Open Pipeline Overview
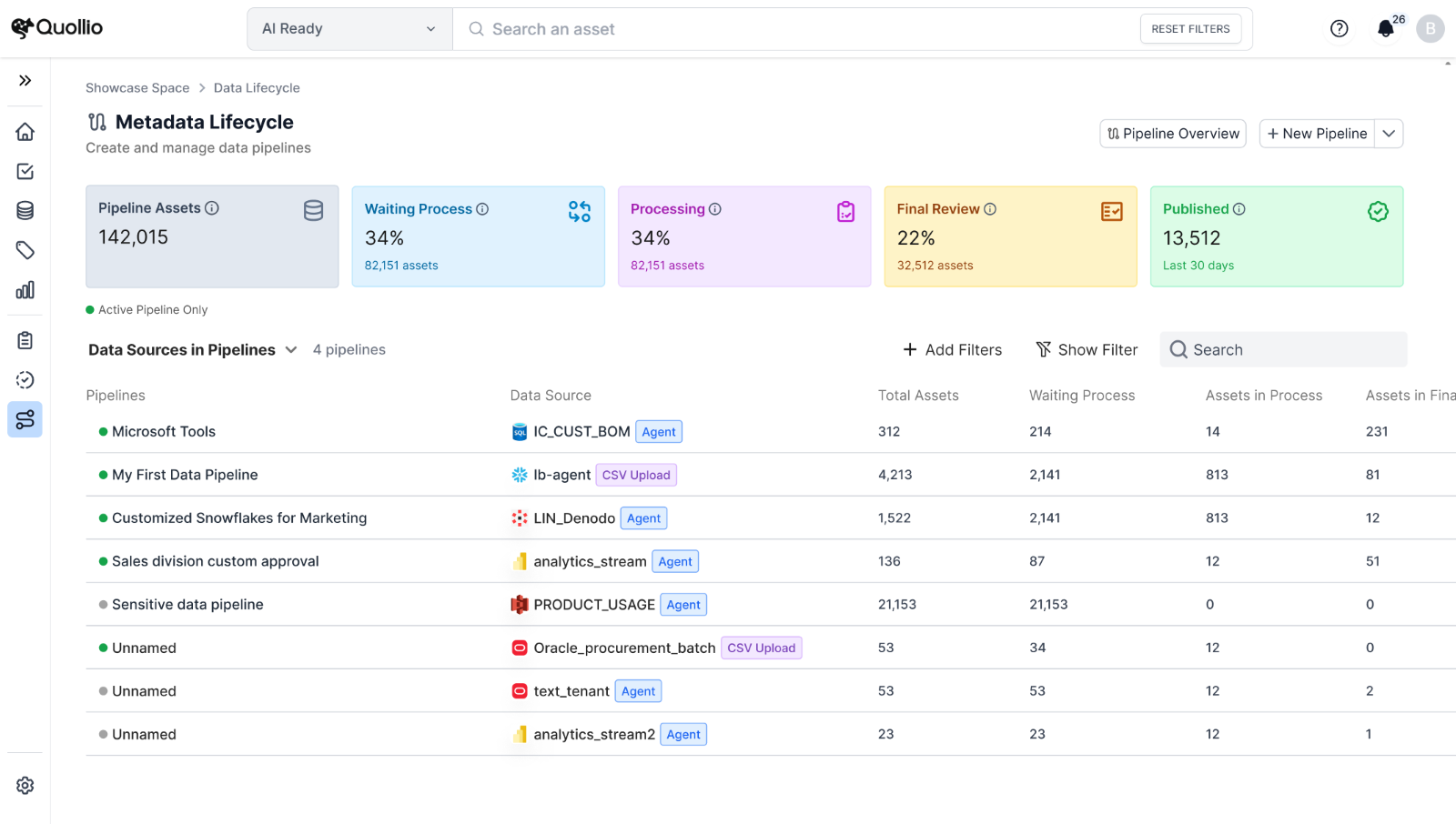 (1173, 134)
